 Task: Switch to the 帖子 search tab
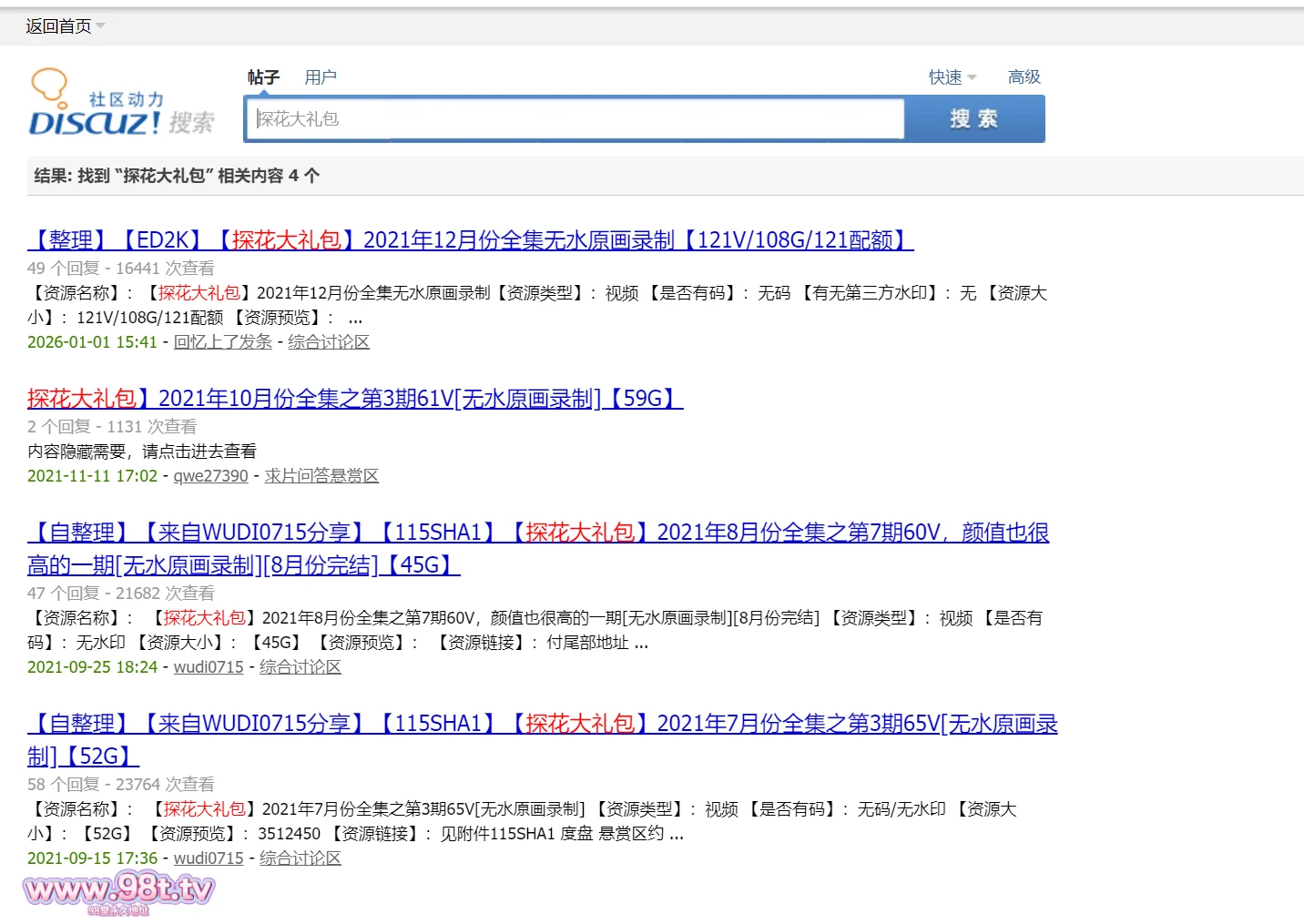point(263,77)
